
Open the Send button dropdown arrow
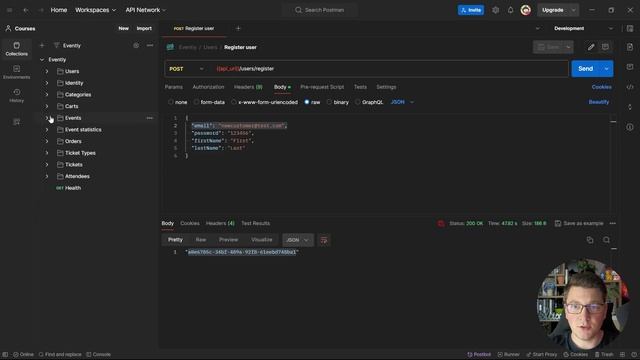(607, 69)
